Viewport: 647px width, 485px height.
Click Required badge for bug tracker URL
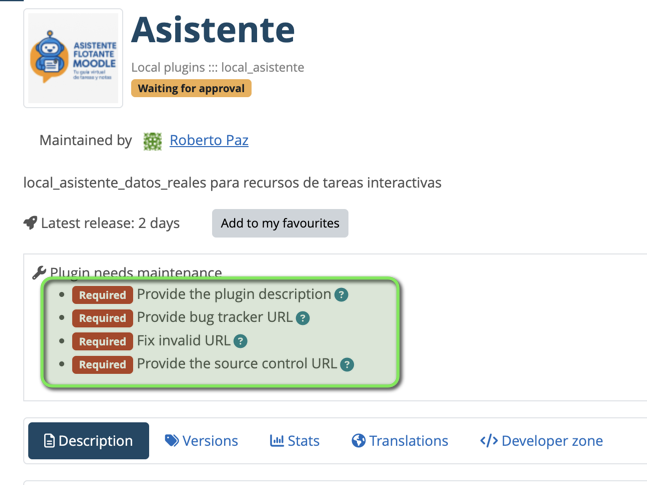(x=102, y=318)
